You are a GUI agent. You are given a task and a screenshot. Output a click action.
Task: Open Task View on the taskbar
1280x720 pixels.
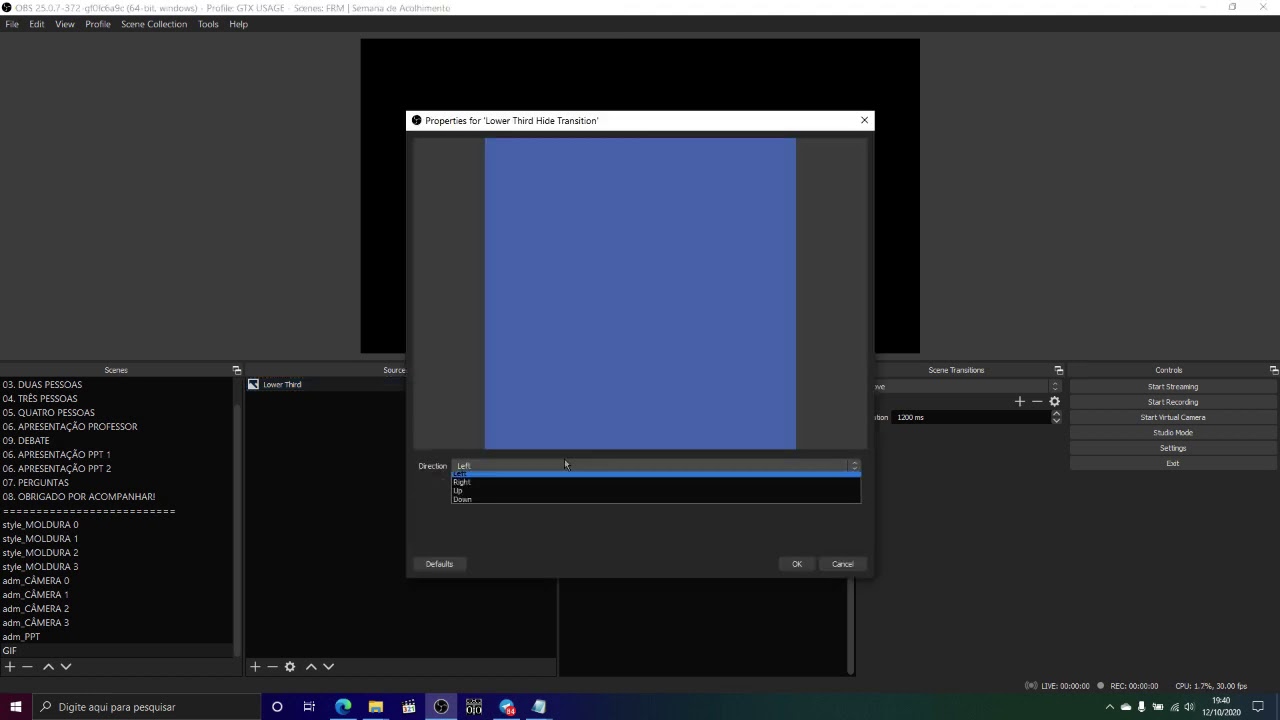coord(309,707)
